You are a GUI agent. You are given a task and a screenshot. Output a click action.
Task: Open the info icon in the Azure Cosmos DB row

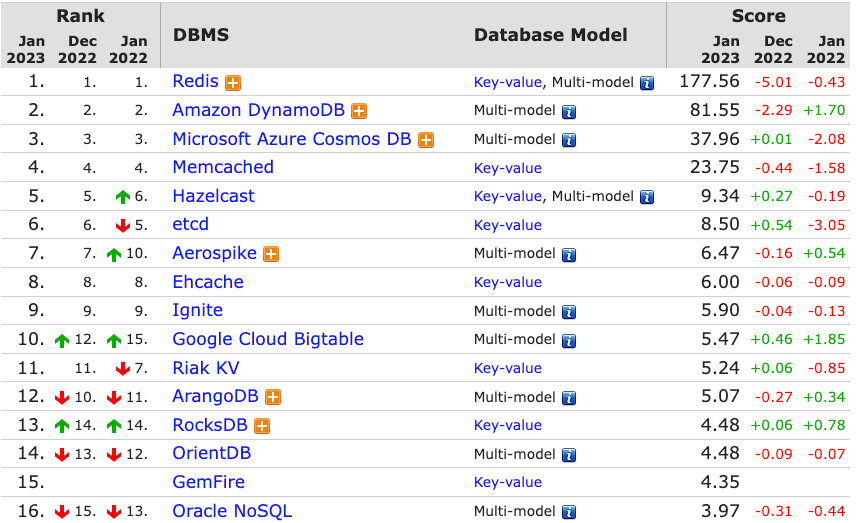(x=569, y=140)
